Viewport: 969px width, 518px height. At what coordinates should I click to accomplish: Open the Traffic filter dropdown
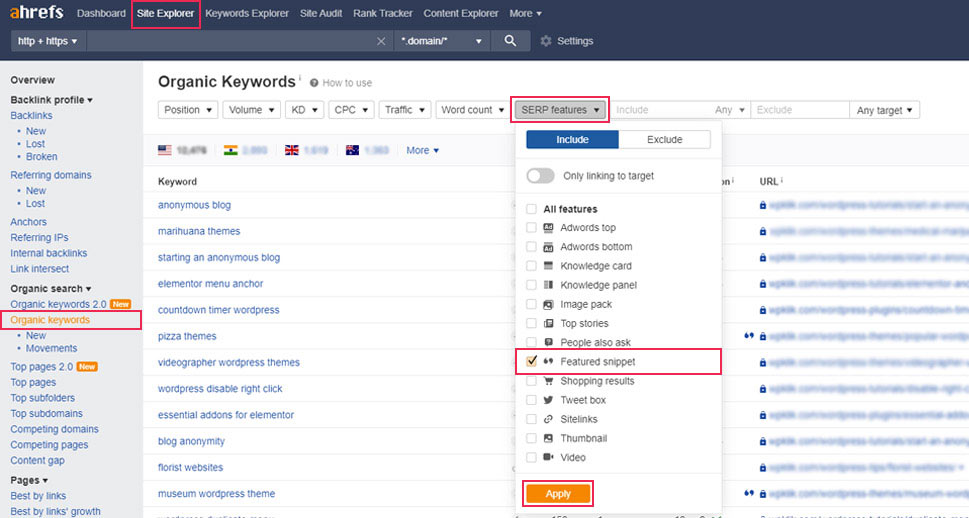405,110
